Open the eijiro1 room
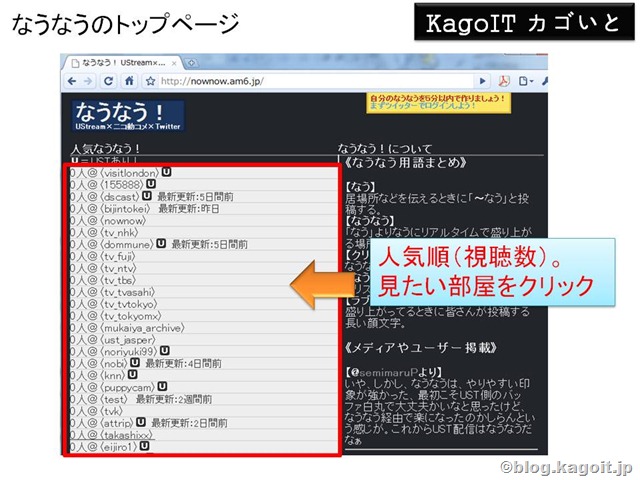This screenshot has width=640, height=480. [119, 447]
